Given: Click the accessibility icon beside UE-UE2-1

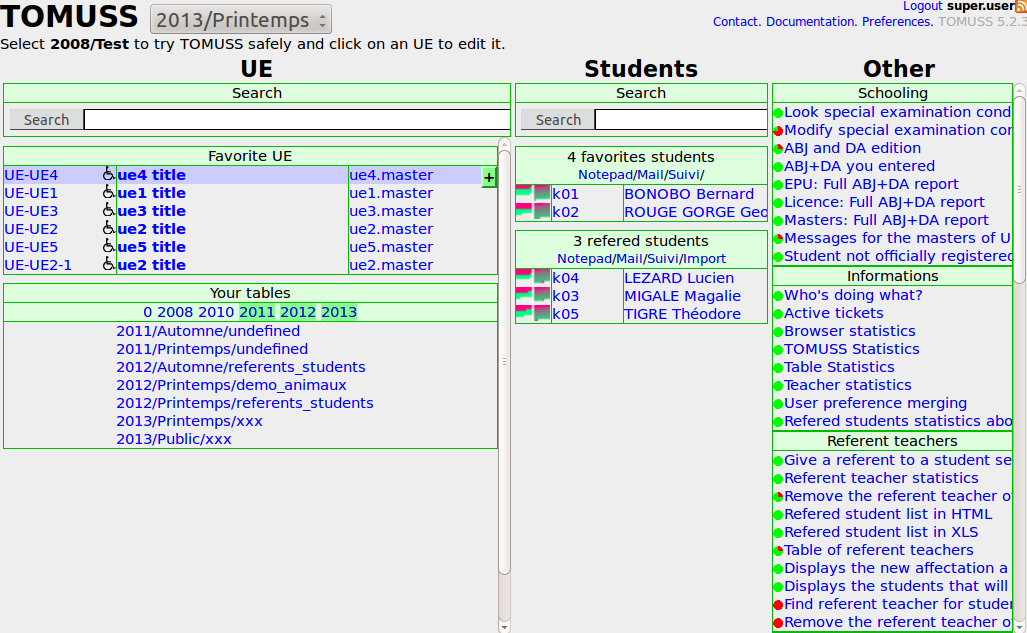Looking at the screenshot, I should 110,264.
